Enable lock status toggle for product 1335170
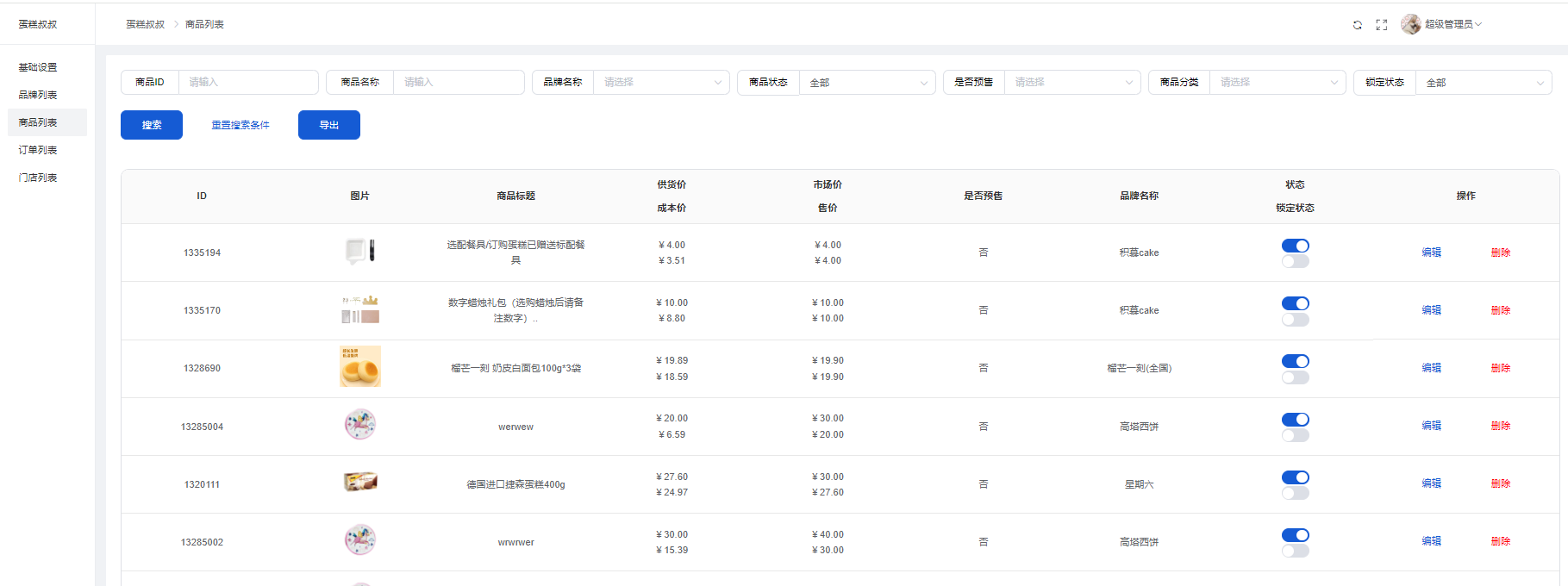The image size is (1568, 586). pyautogui.click(x=1295, y=320)
